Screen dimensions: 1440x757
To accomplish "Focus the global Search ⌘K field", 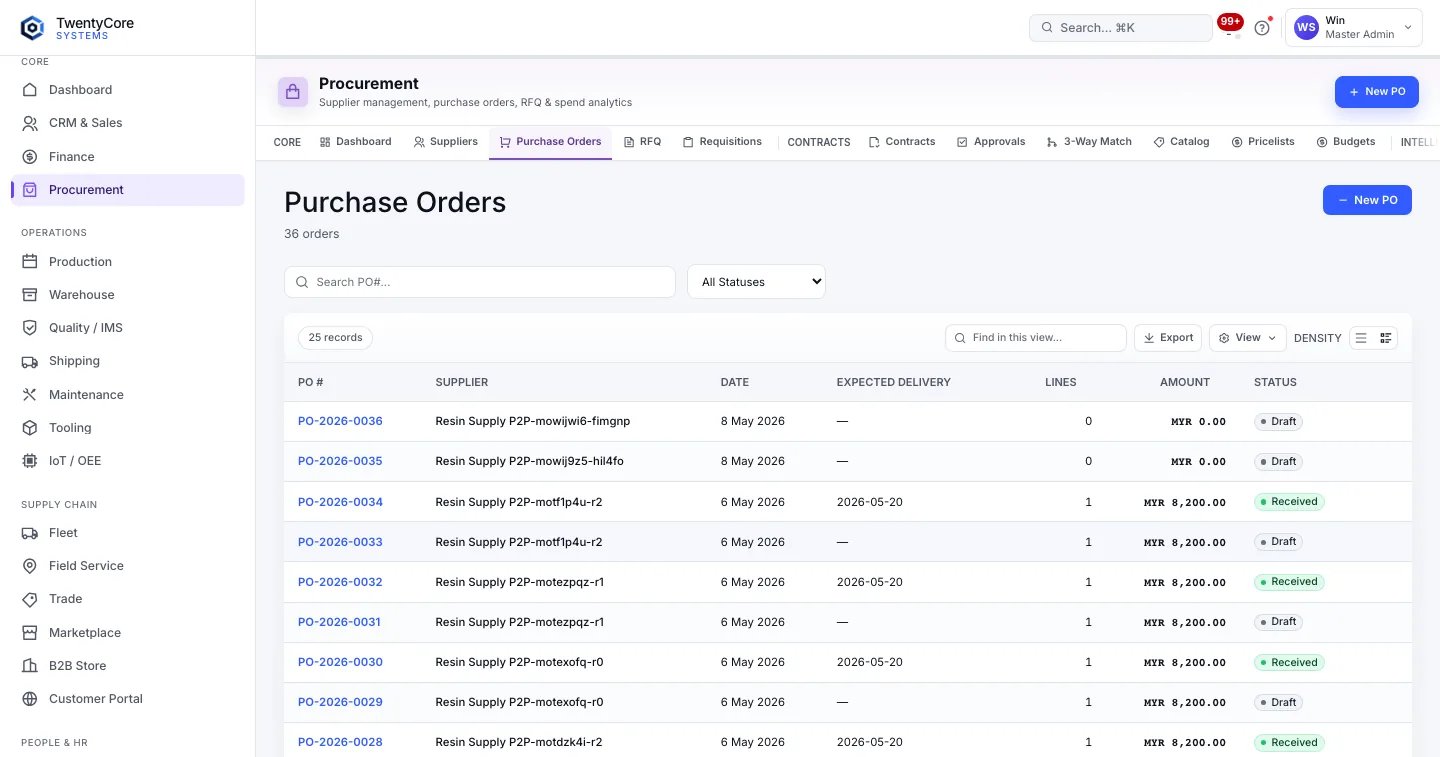I will tap(1121, 28).
